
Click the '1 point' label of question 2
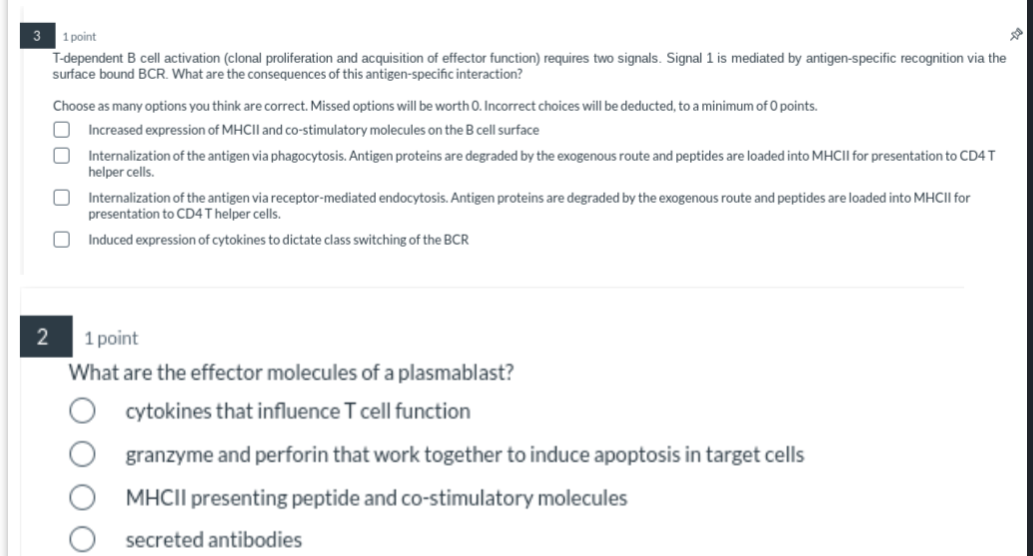(x=111, y=338)
